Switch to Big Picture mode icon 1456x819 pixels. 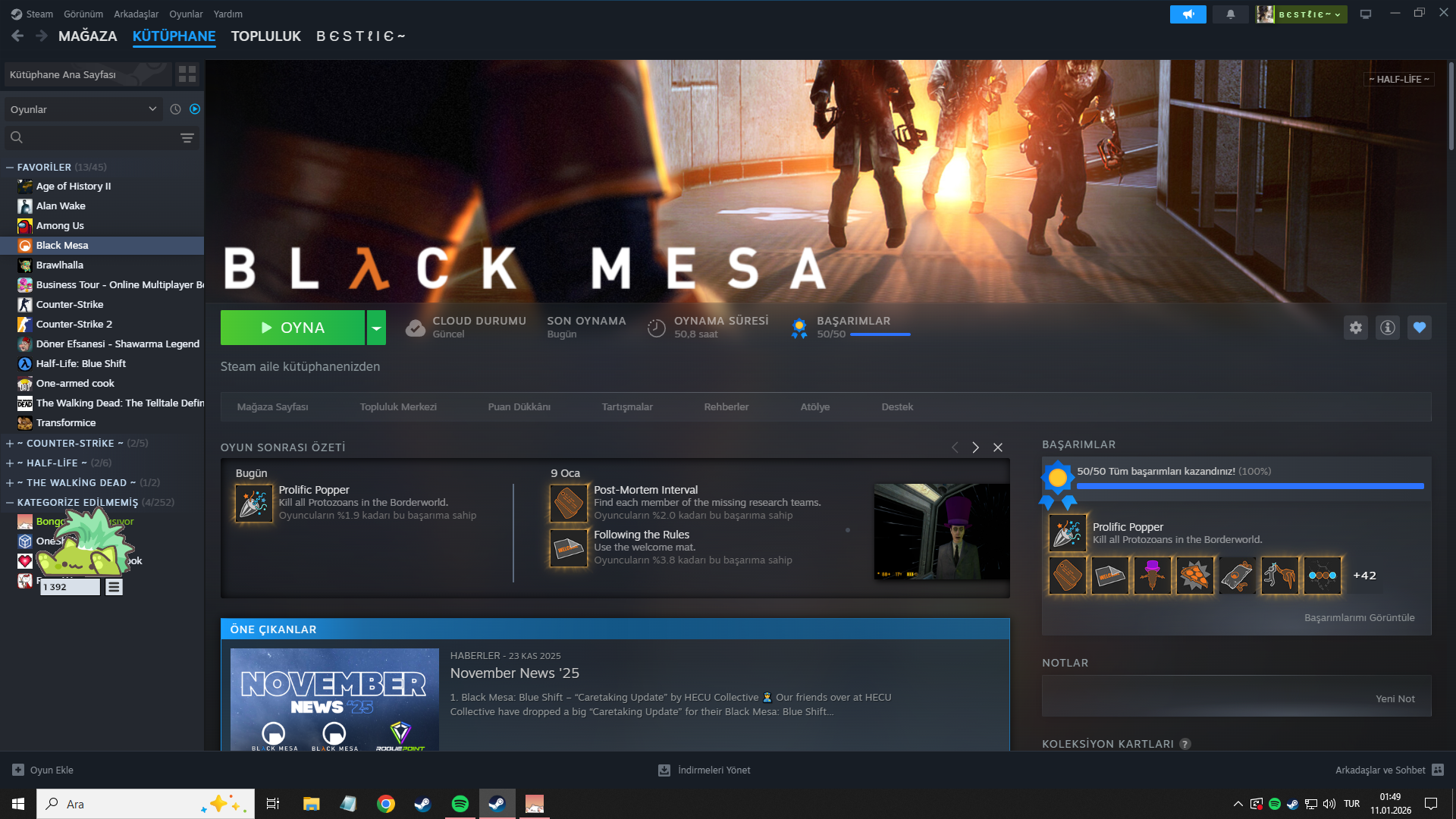coord(1366,14)
